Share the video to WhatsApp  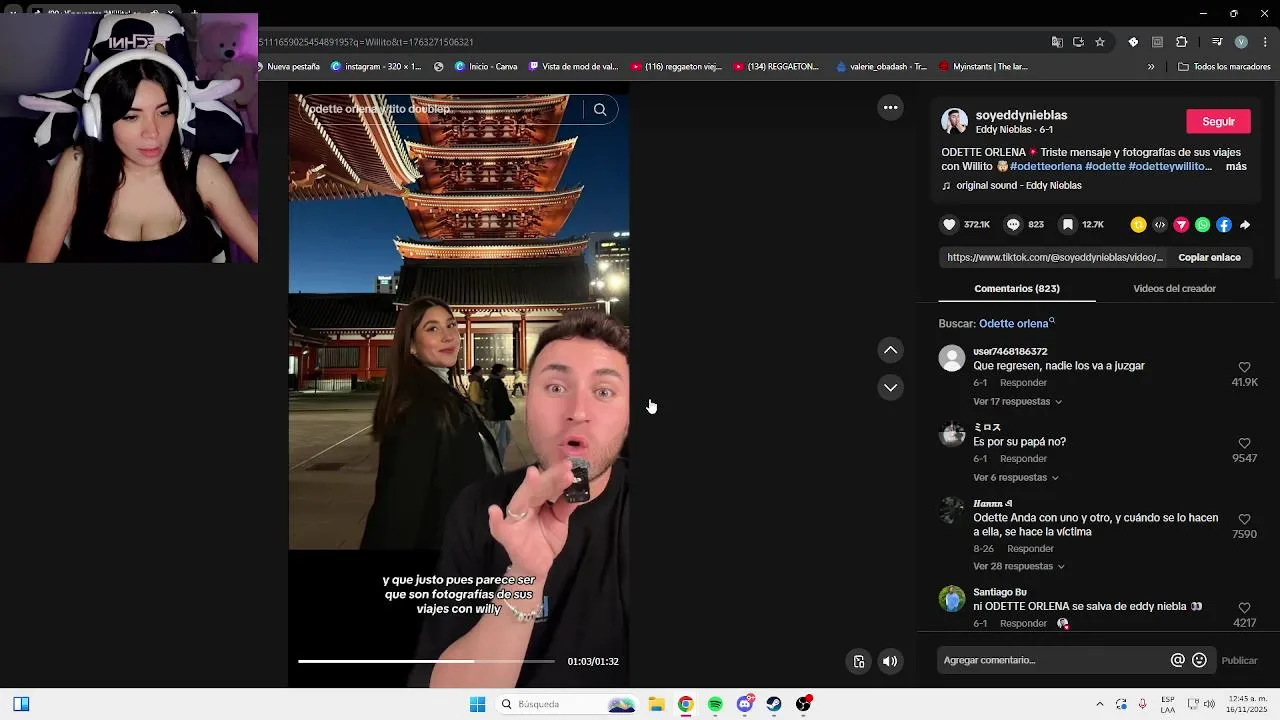point(1202,225)
